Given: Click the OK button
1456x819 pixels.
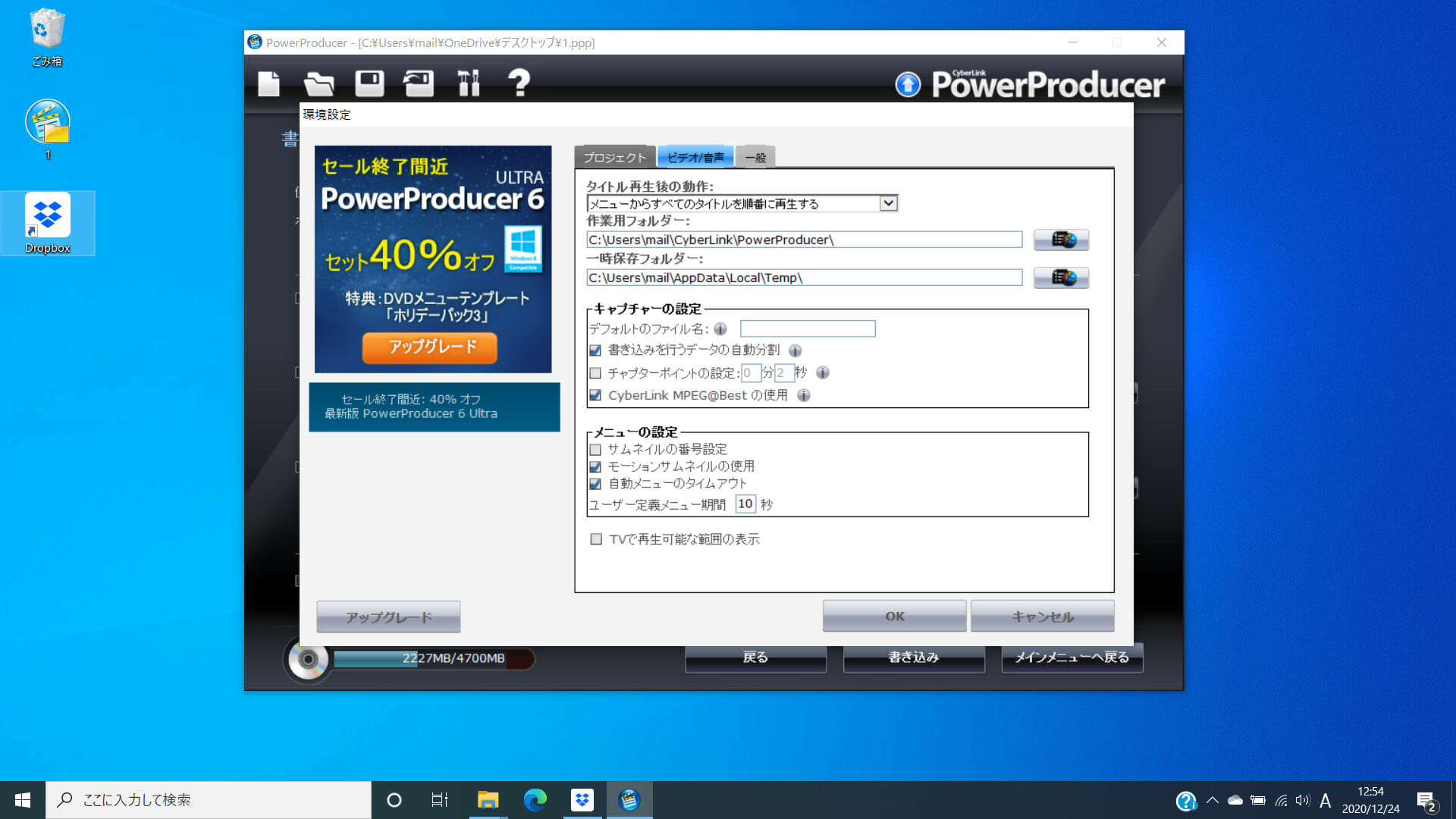Looking at the screenshot, I should coord(895,617).
